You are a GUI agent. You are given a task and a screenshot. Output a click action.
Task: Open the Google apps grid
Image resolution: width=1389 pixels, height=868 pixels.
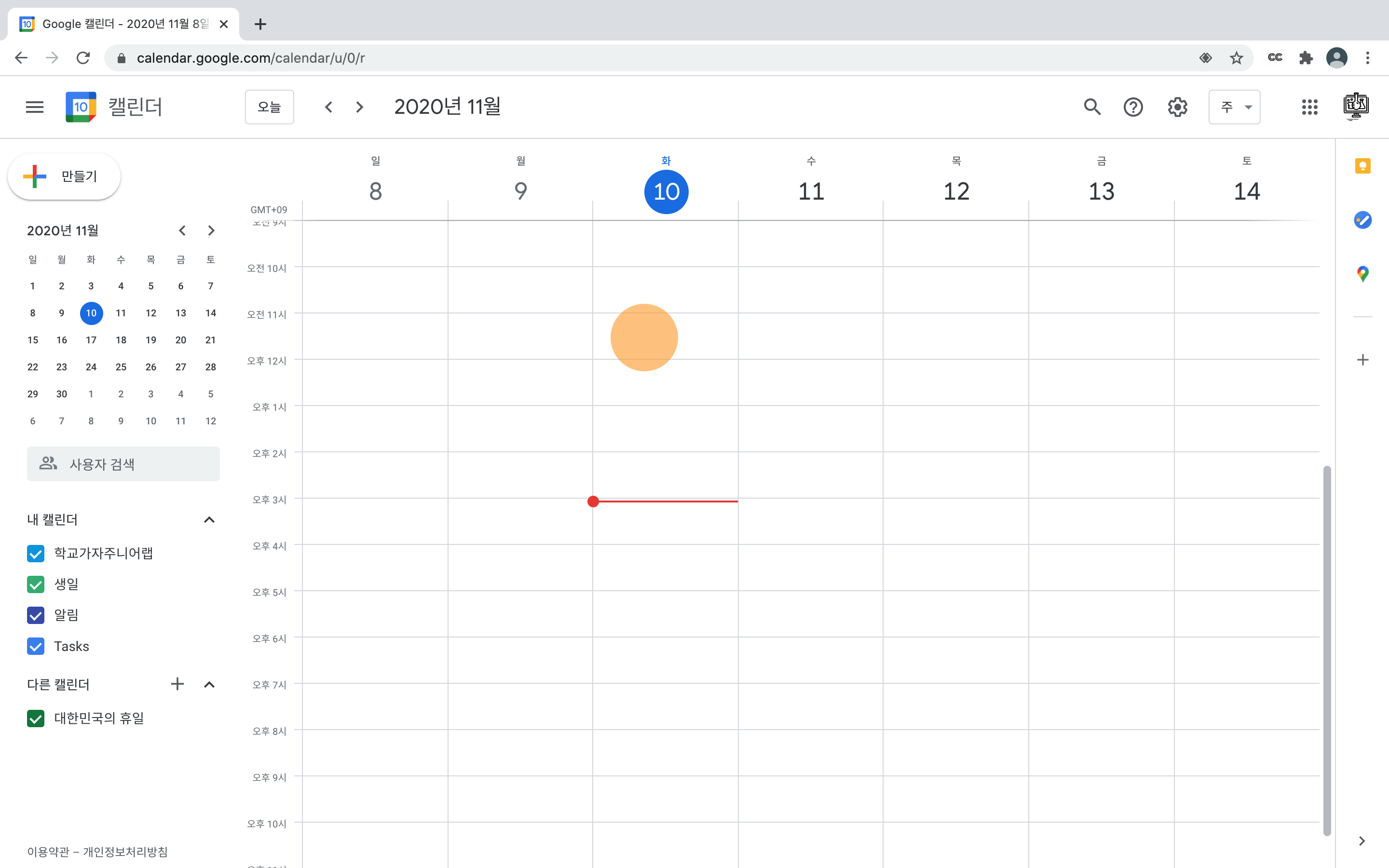pos(1309,107)
